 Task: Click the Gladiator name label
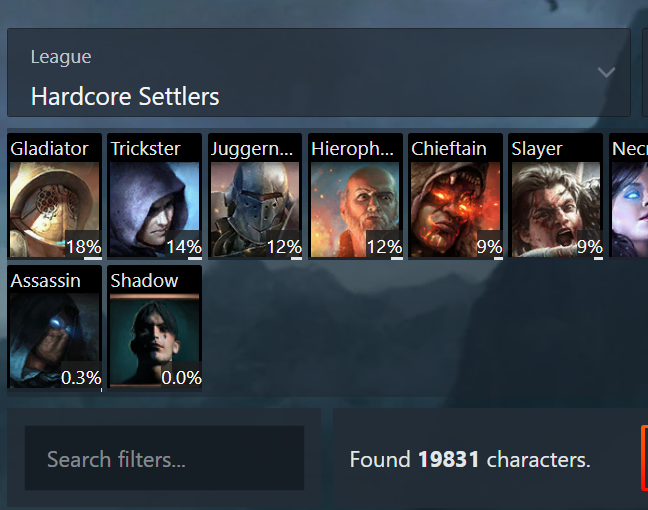click(49, 149)
